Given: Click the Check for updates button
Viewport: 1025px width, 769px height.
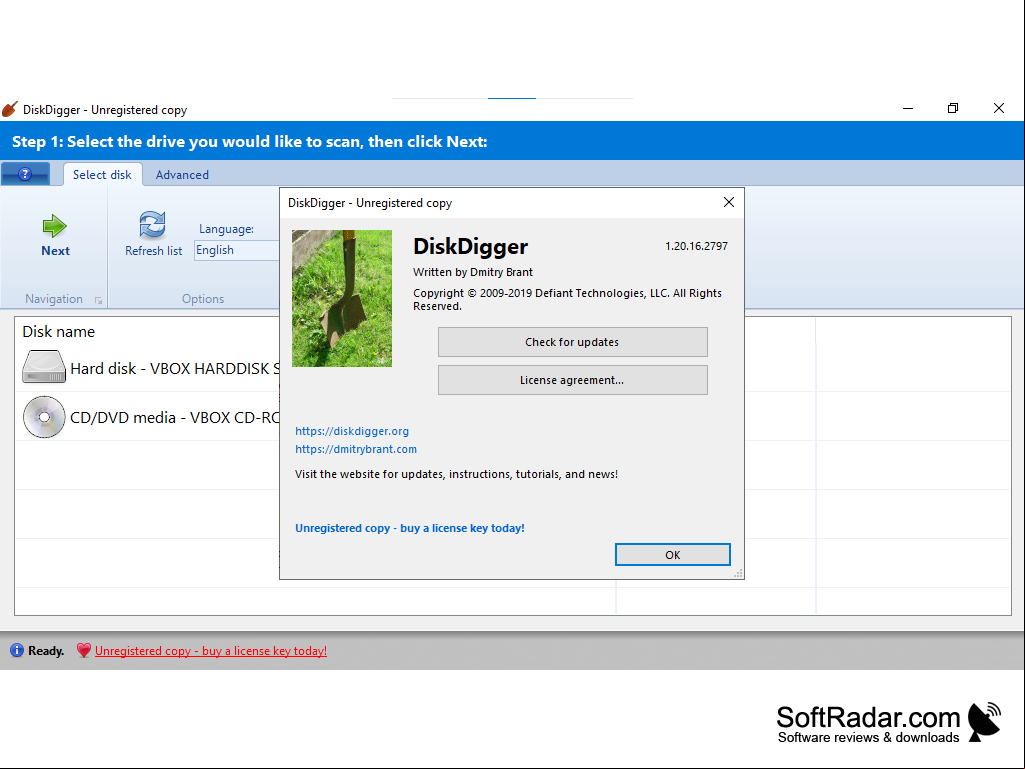Looking at the screenshot, I should coord(573,342).
